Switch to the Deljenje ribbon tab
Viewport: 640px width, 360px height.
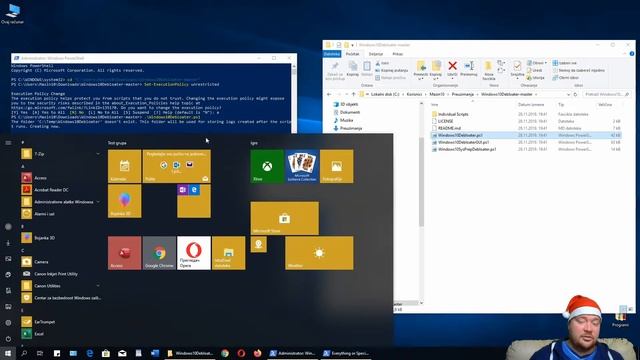[x=376, y=54]
